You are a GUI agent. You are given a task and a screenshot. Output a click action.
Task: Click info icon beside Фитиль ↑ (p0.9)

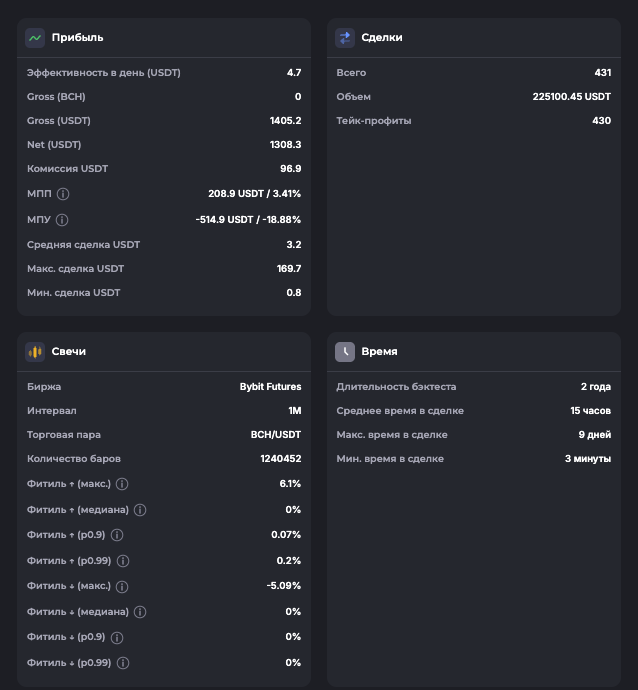click(x=117, y=535)
